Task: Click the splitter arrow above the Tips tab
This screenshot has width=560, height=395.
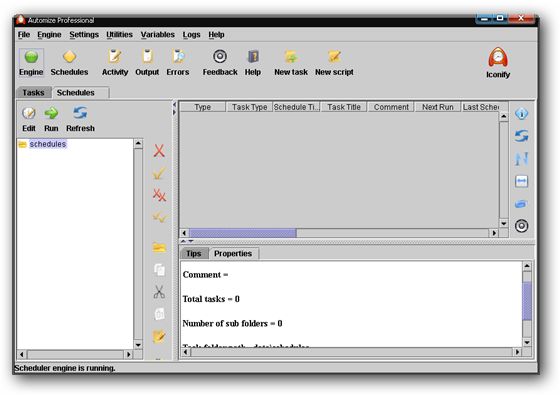Action: point(183,241)
